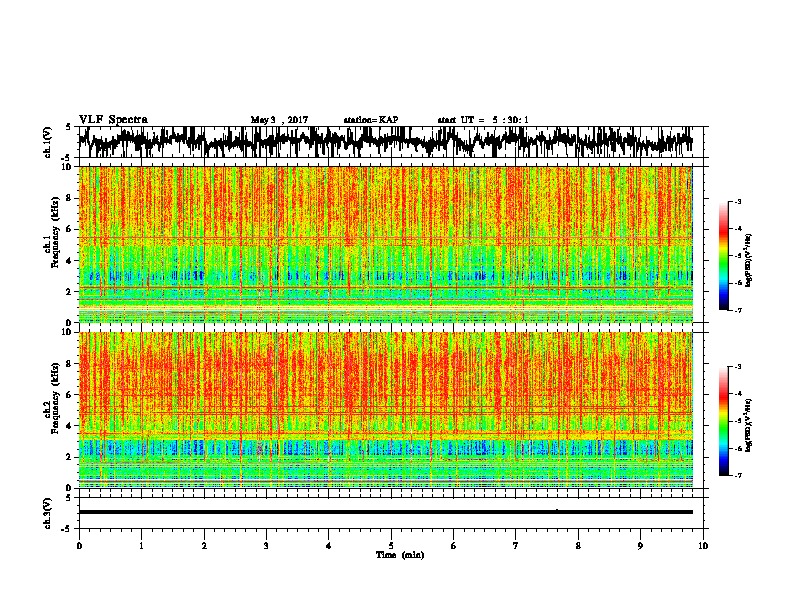Screen dimensions: 792x612
Task: Click the "-3" tick on ch.1 color bar
Action: click(737, 201)
